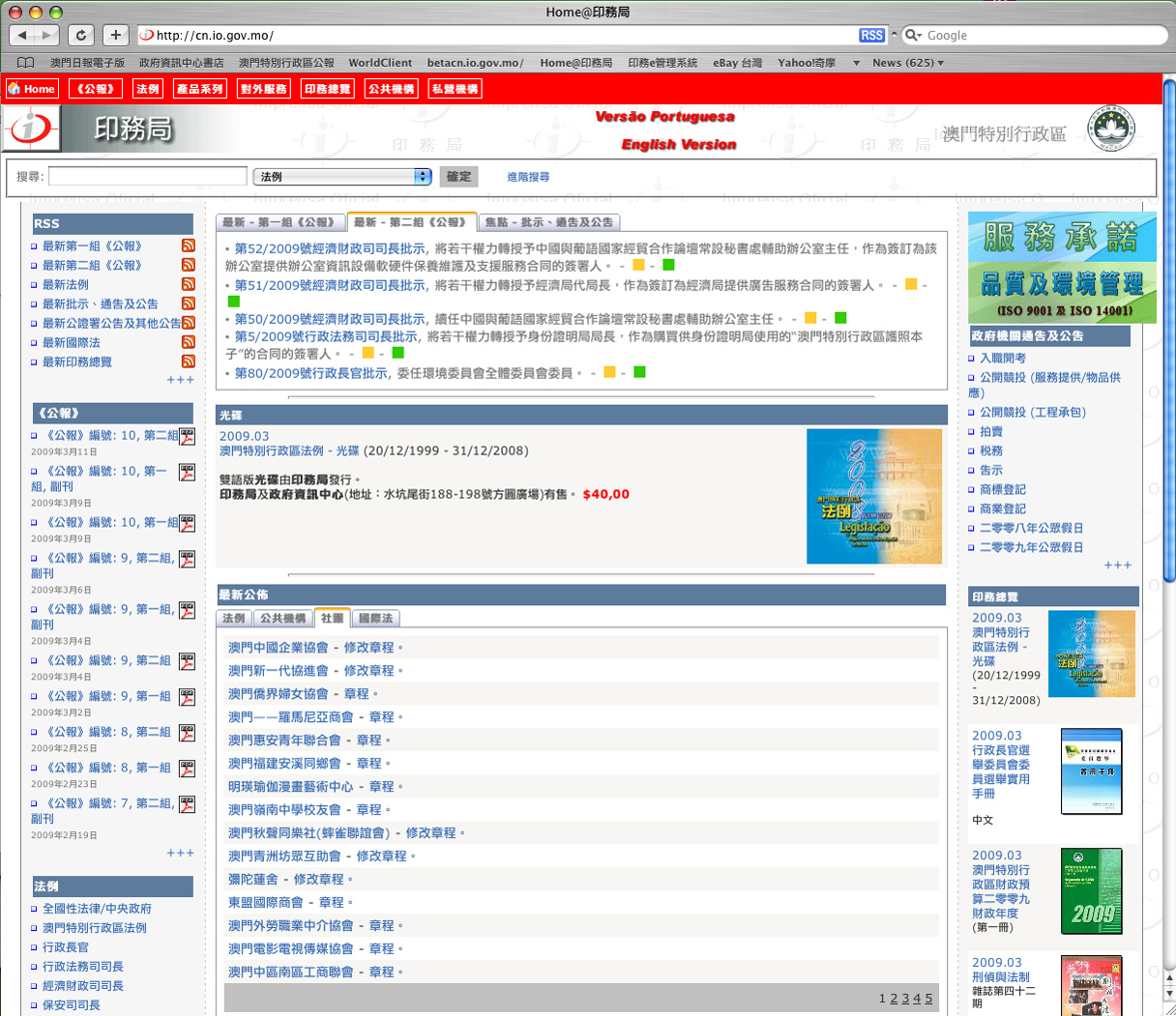This screenshot has height=1016, width=1176.
Task: Click the RSS badge in the address bar
Action: [x=871, y=35]
